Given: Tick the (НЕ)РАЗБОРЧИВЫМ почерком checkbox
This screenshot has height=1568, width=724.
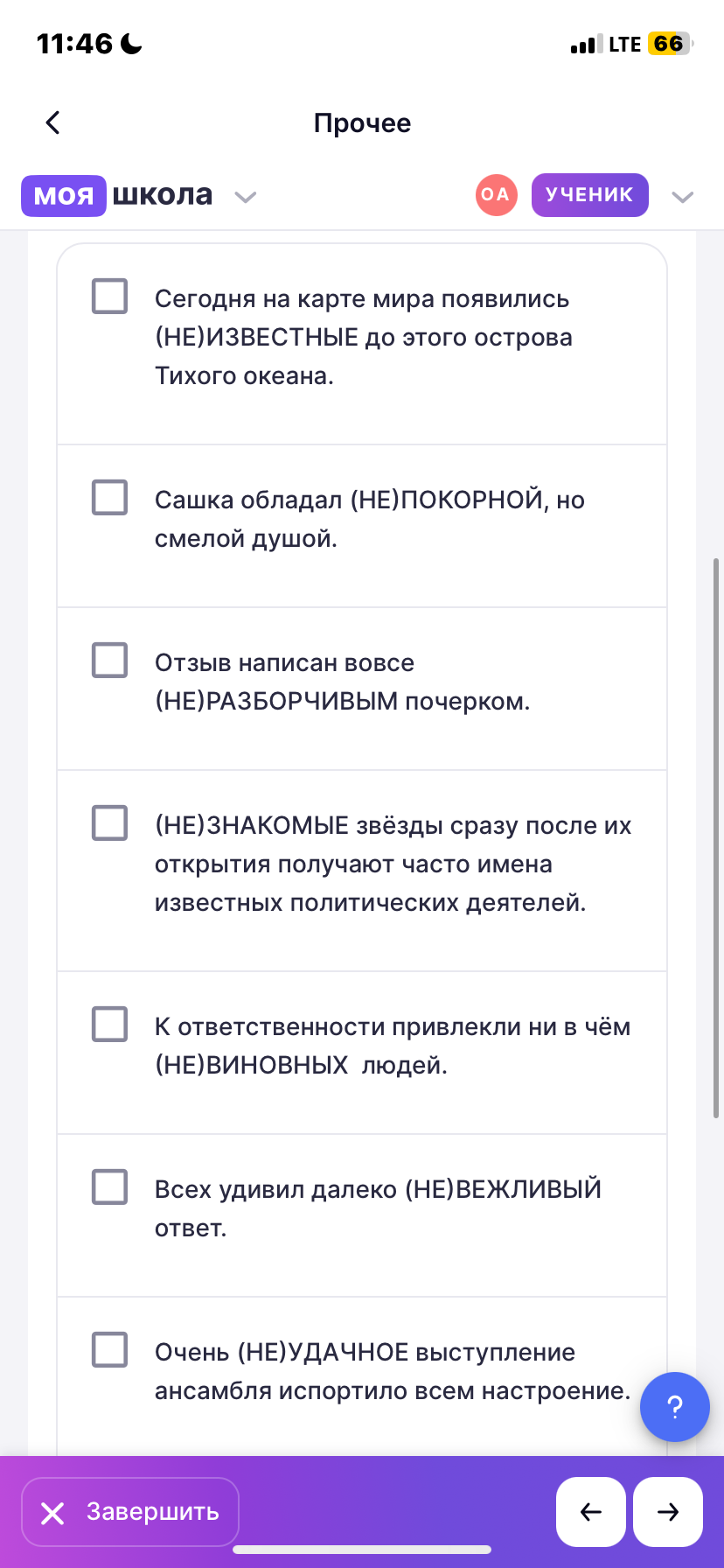Looking at the screenshot, I should (x=110, y=660).
